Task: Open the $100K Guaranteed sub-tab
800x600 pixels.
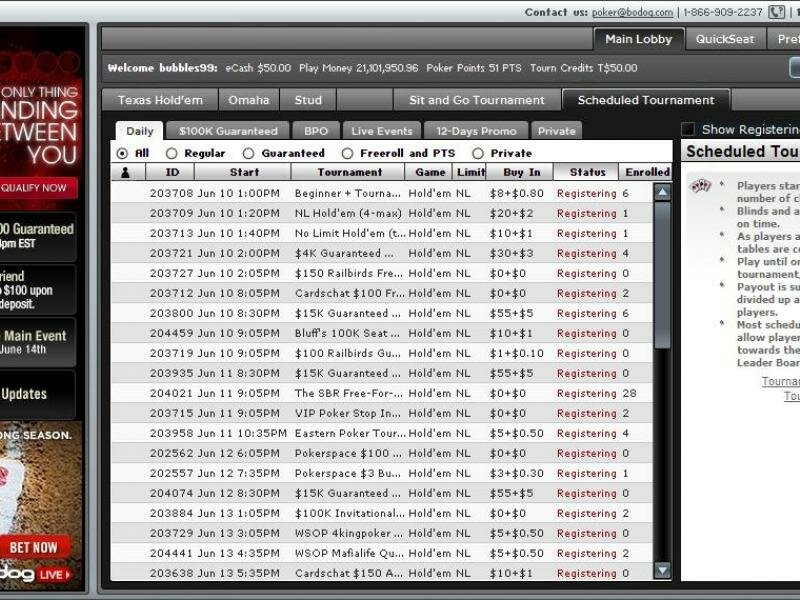Action: (228, 131)
